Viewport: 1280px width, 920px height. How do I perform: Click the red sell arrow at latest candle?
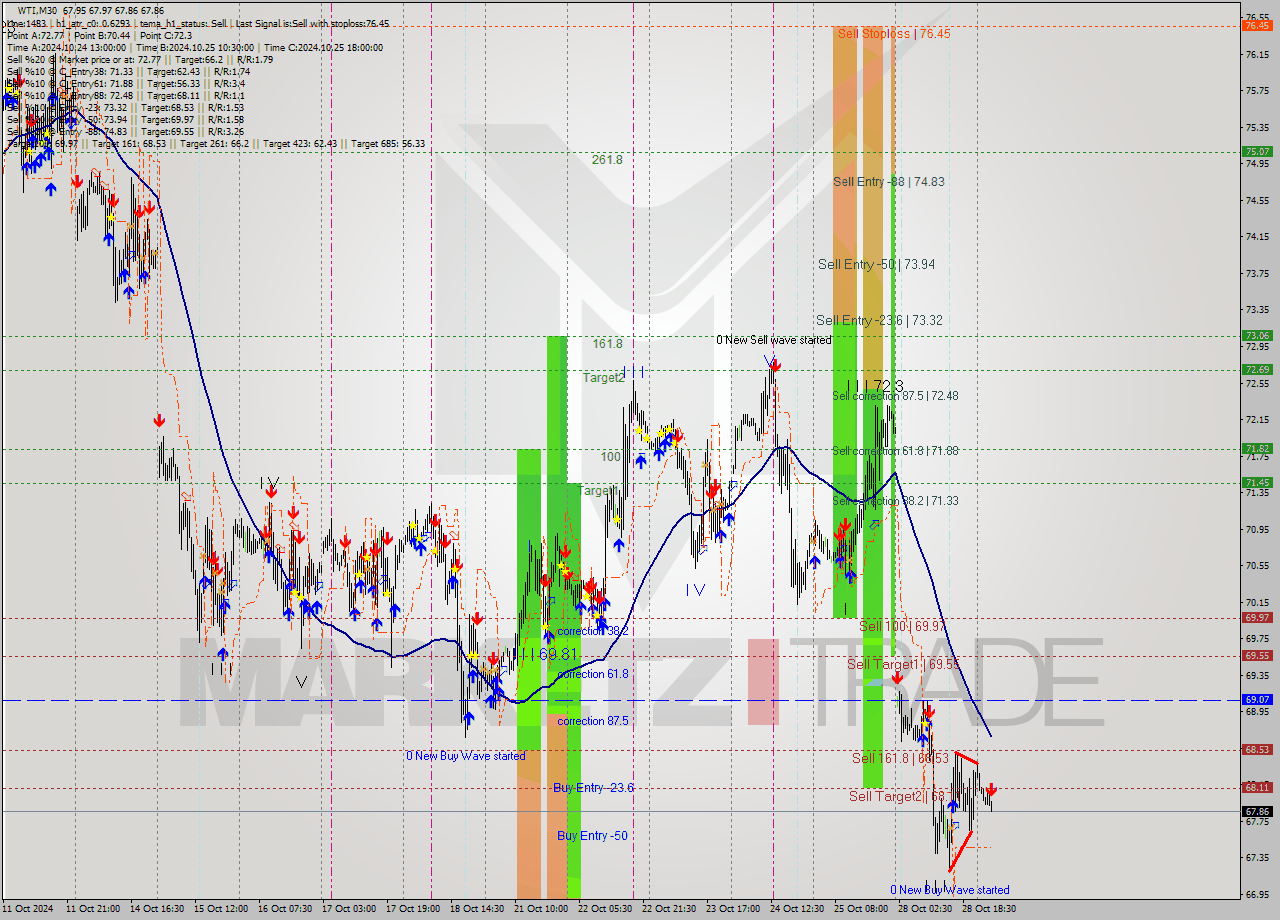pos(991,790)
